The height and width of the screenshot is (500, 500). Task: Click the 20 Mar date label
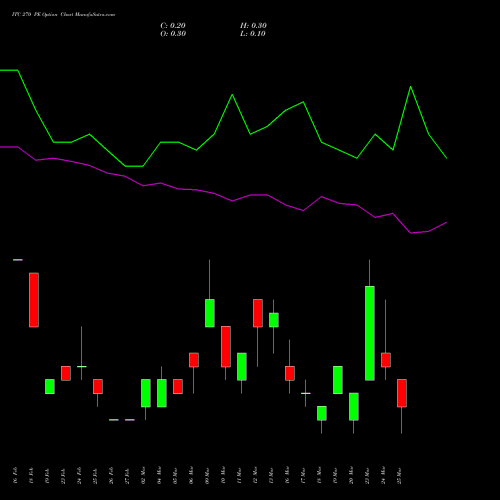pos(351,475)
